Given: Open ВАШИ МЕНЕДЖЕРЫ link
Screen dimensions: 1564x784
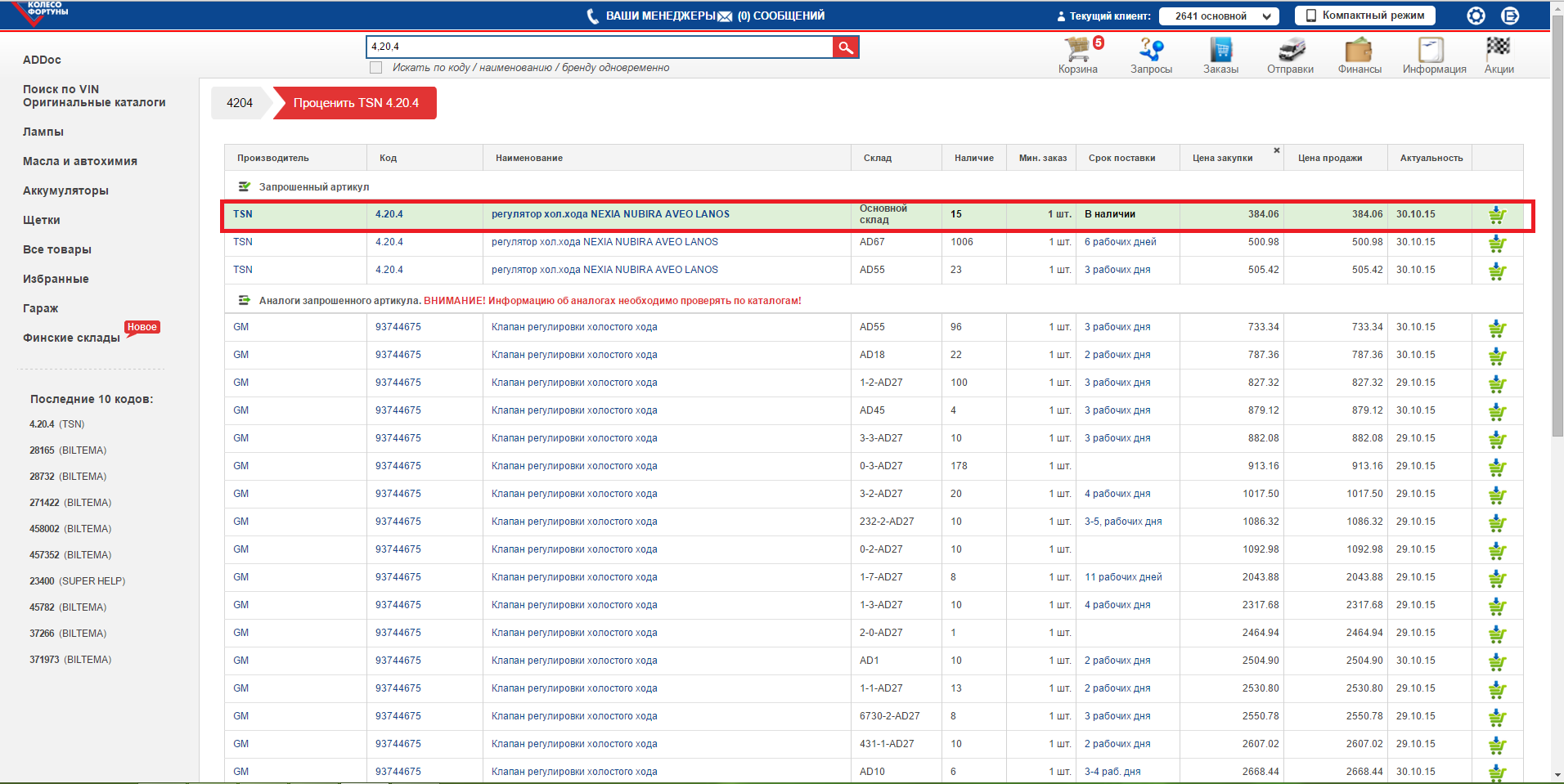Looking at the screenshot, I should click(660, 16).
